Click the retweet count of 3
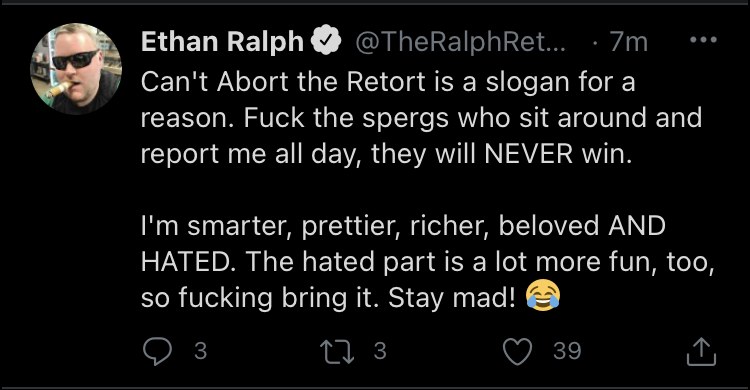This screenshot has width=750, height=390. (x=380, y=351)
